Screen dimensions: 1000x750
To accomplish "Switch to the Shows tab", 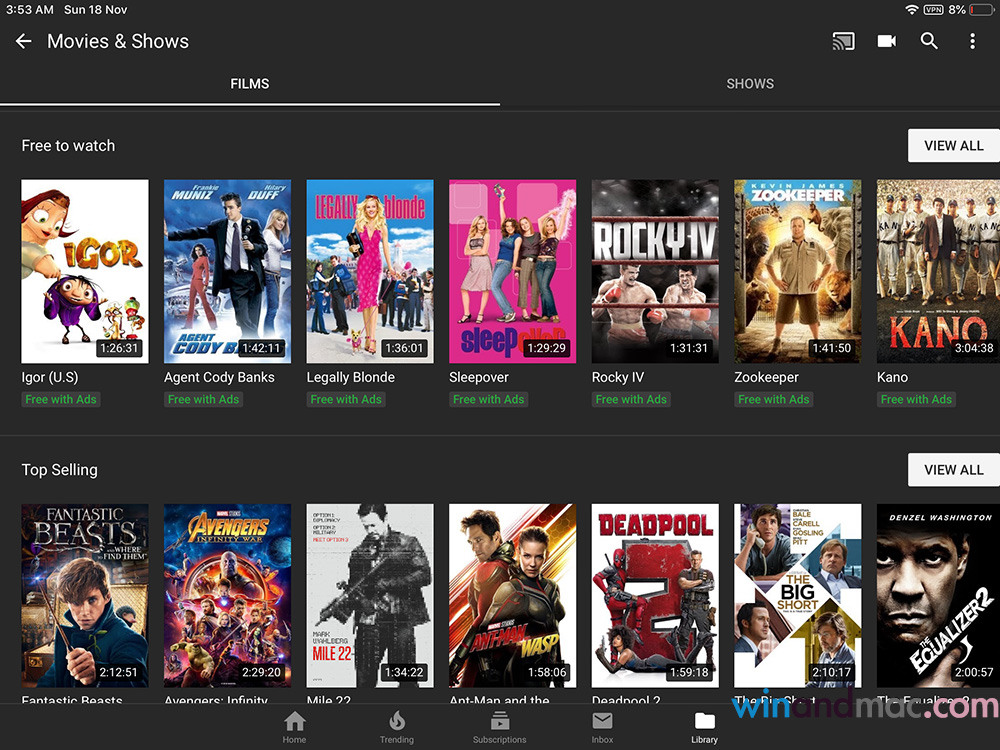I will tap(750, 84).
